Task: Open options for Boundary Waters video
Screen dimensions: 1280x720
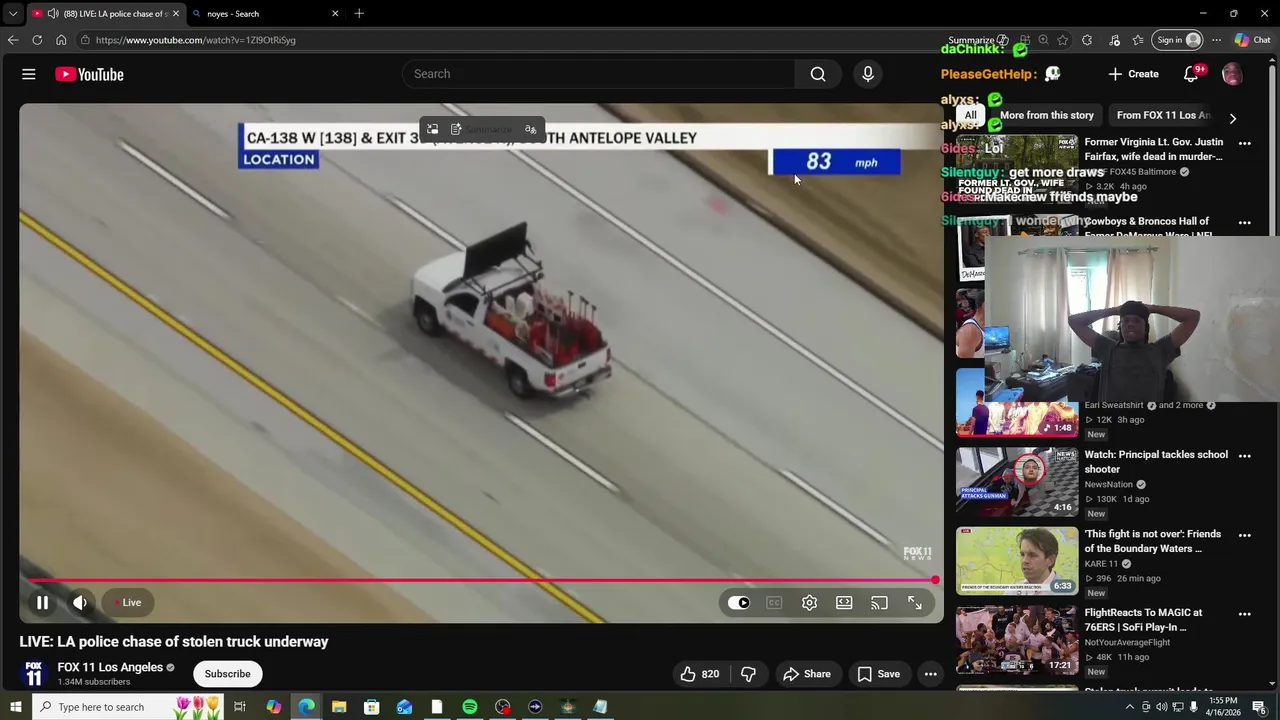Action: 1244,535
